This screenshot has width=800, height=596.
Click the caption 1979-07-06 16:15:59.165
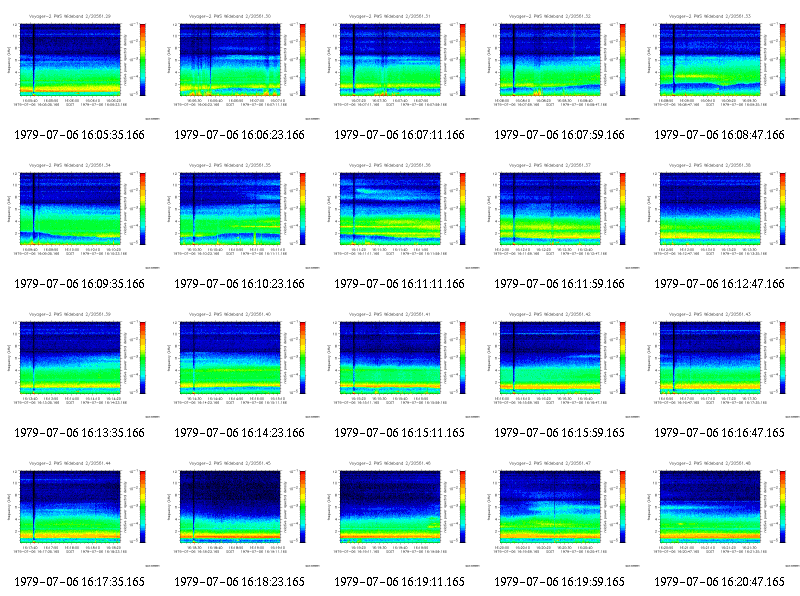click(x=560, y=433)
